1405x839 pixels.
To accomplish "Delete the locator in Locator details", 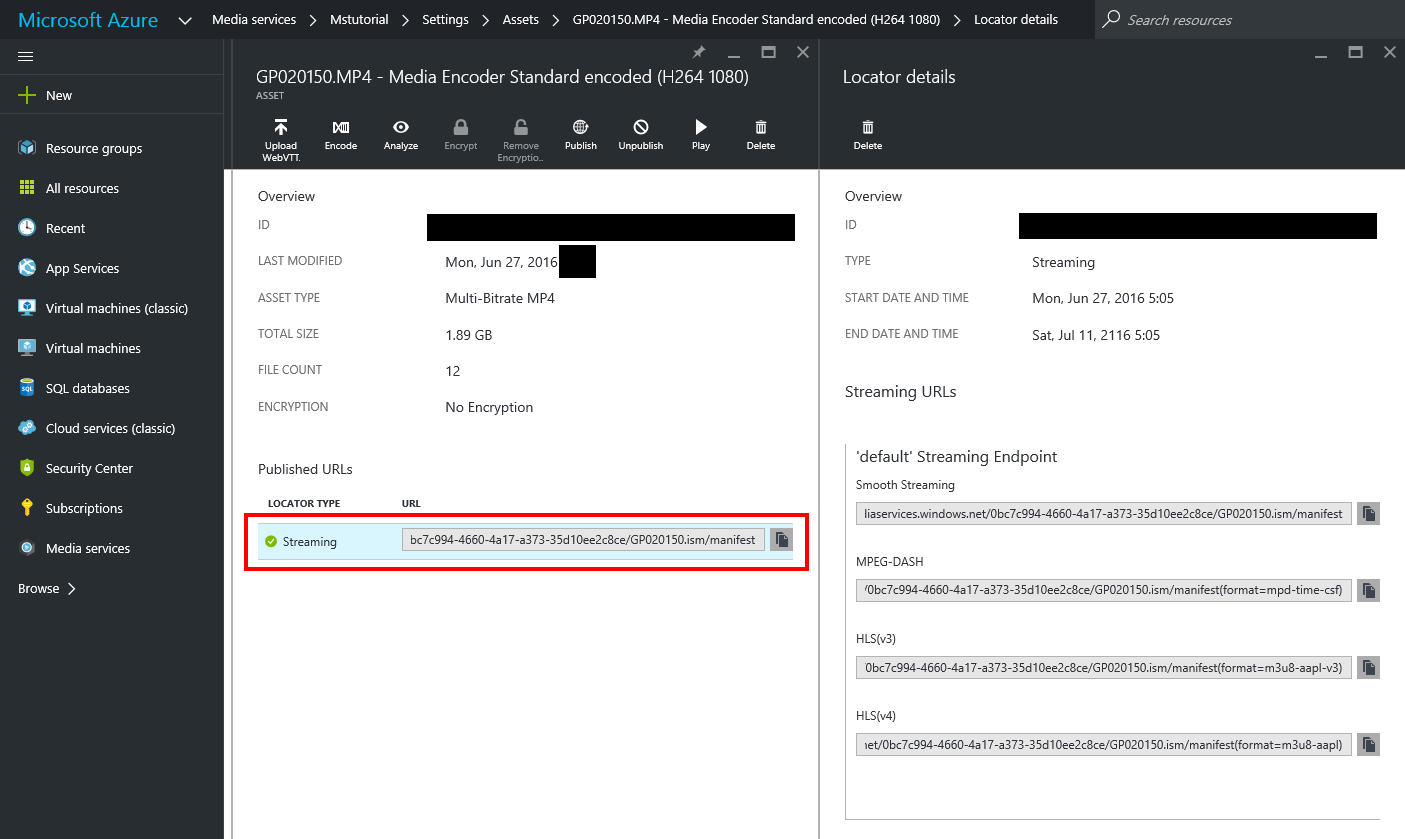I will pyautogui.click(x=868, y=135).
